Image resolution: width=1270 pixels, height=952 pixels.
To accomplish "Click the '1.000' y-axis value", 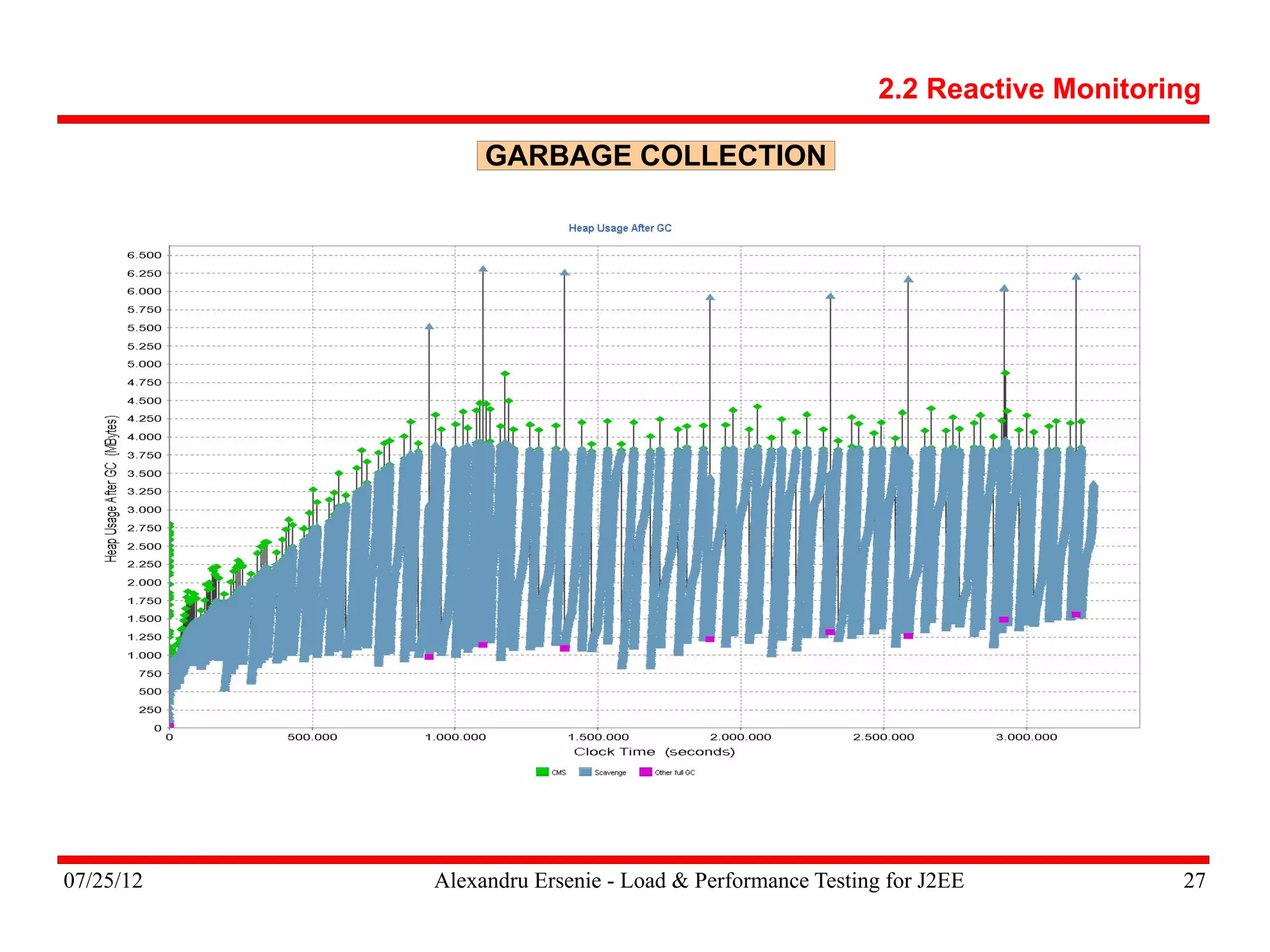I will [144, 655].
